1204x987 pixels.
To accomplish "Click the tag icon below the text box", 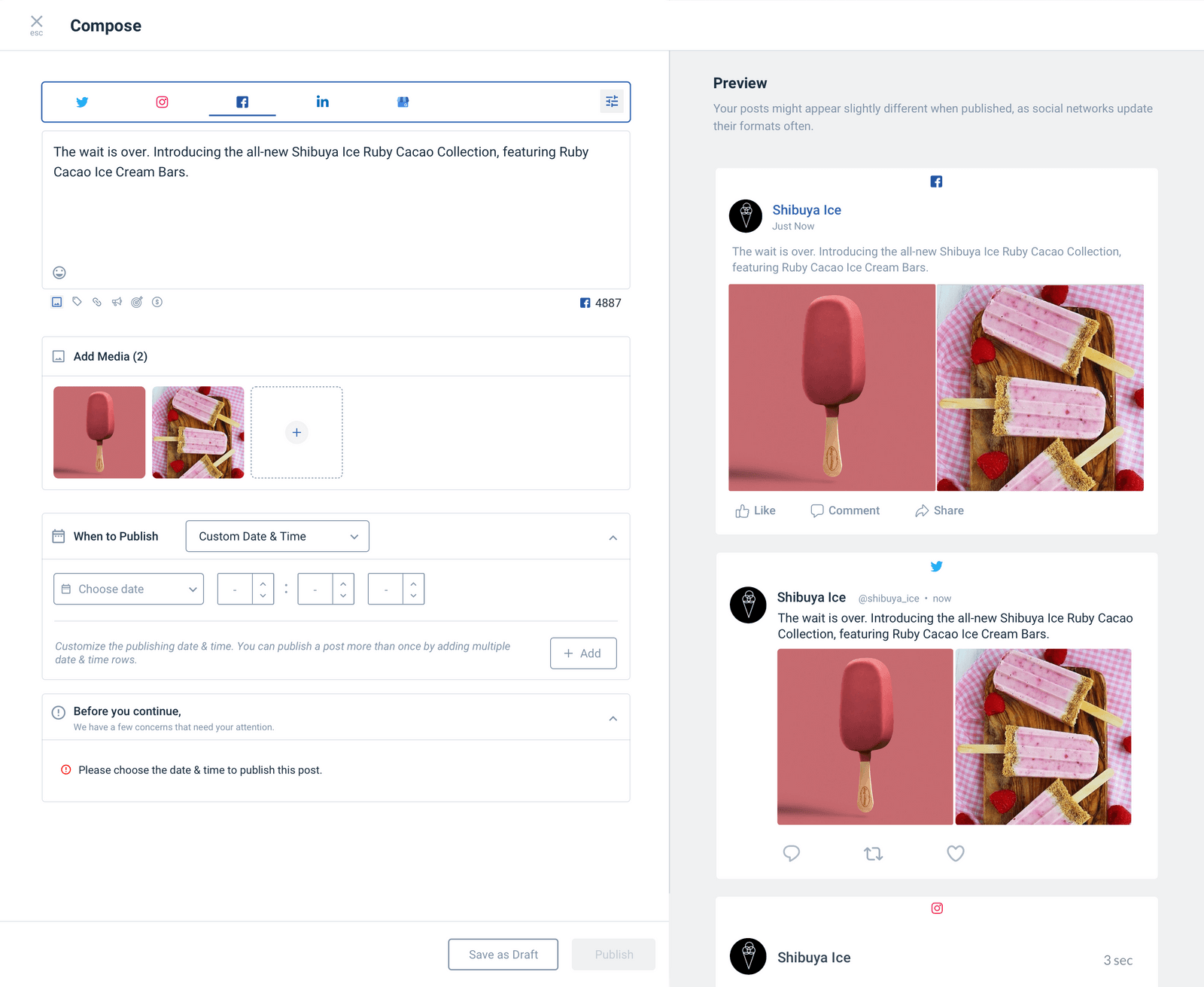I will (77, 302).
